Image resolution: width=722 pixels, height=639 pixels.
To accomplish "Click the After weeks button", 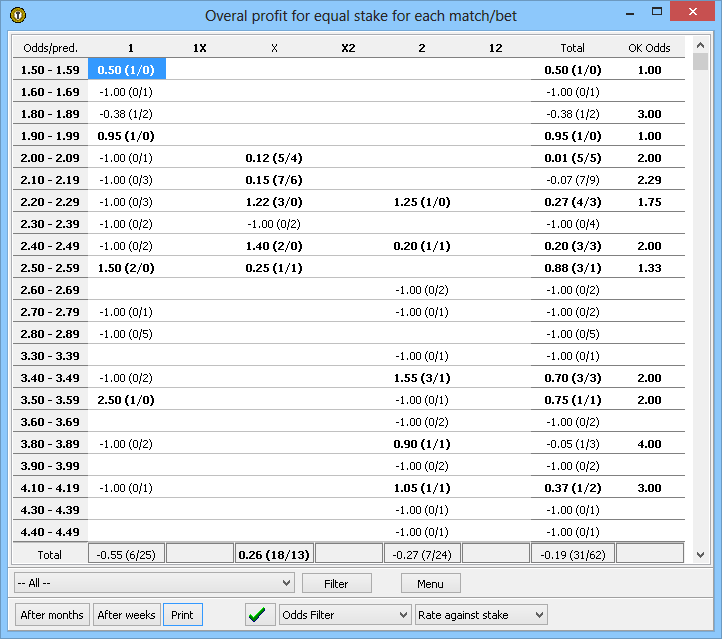I will [126, 615].
